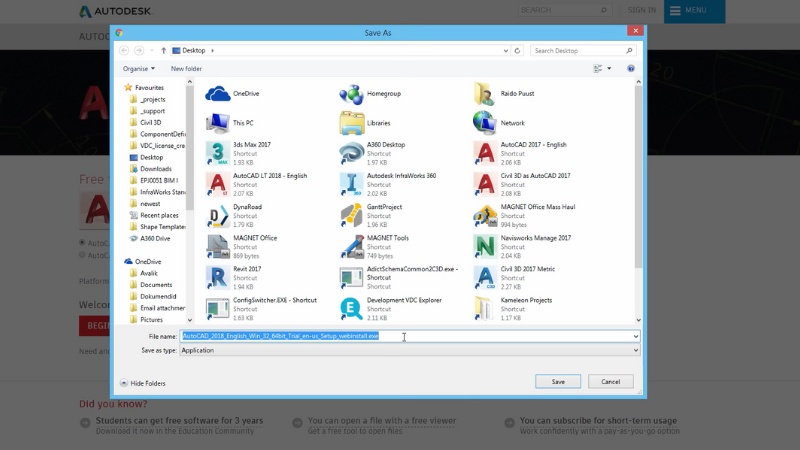
Task: Expand the Desktop path chevron
Action: point(212,51)
